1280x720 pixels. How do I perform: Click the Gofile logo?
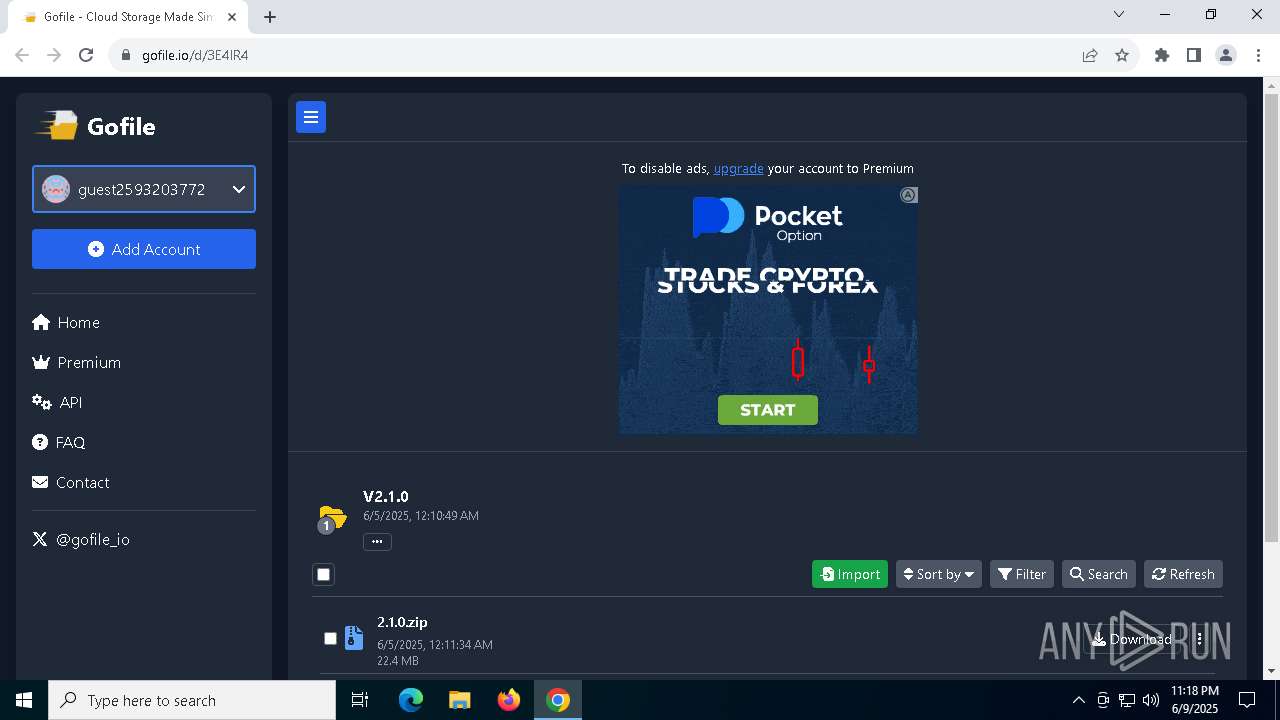(97, 126)
